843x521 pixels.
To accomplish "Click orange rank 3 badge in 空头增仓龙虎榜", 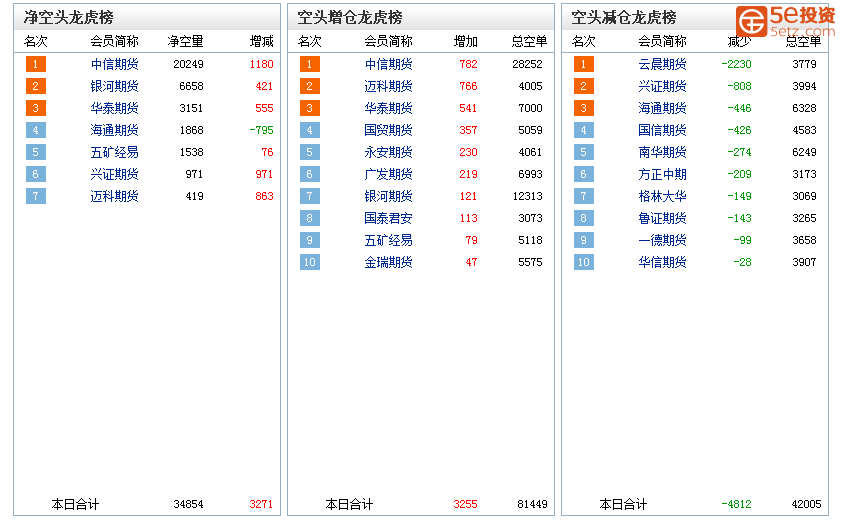I will click(310, 109).
